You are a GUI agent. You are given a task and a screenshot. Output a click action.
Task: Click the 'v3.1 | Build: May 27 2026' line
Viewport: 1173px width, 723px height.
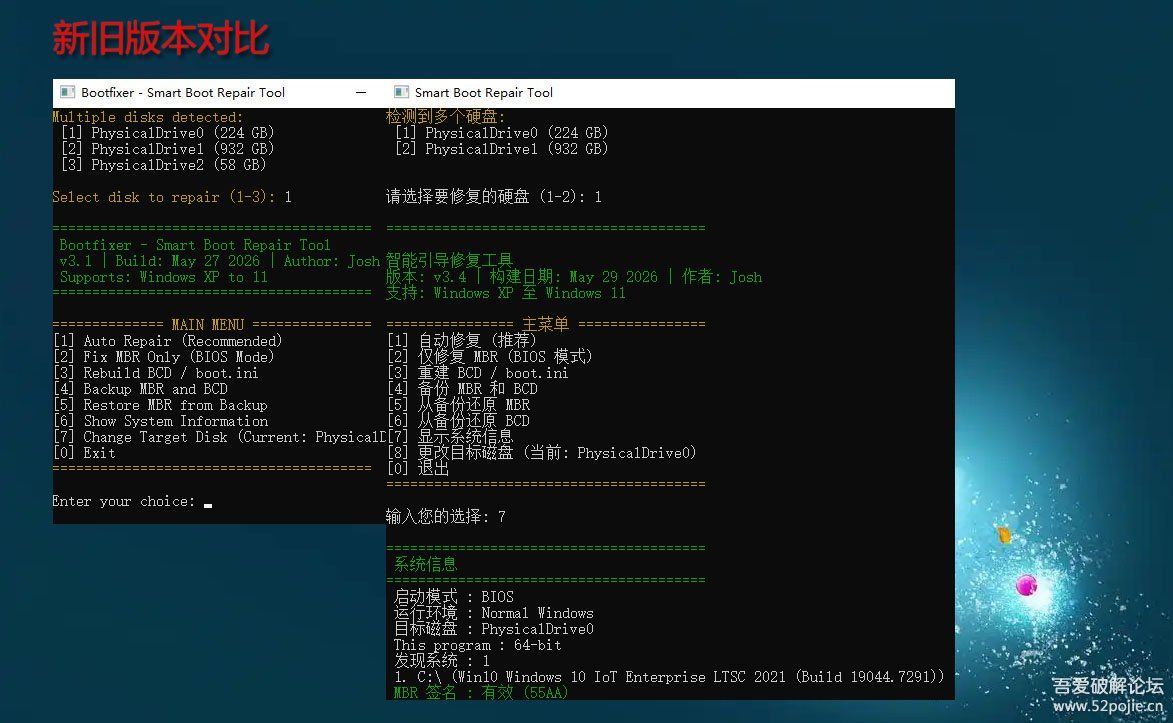[219, 260]
